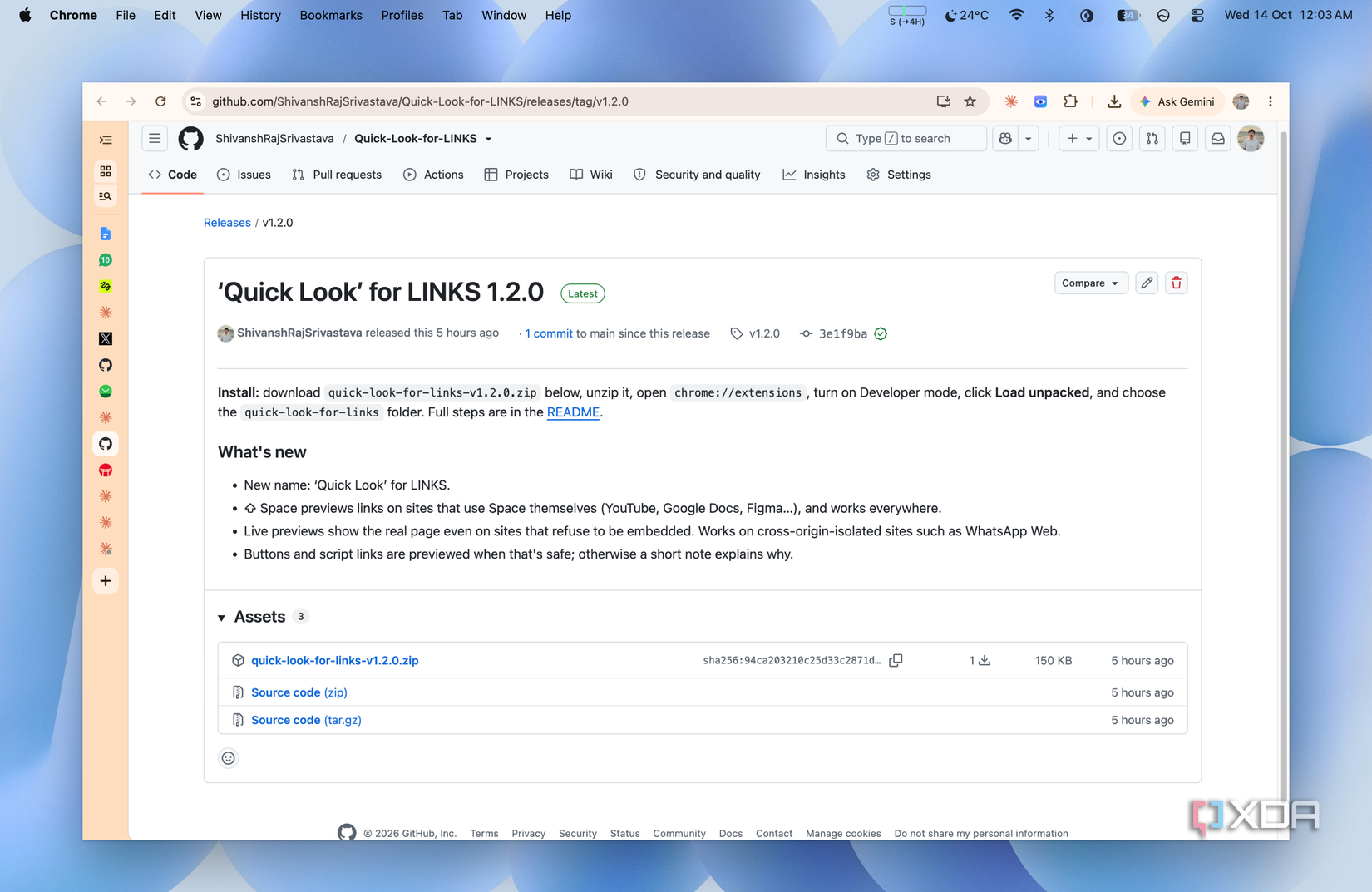The image size is (1372, 892).
Task: Open the Insights tab
Action: [x=814, y=175]
